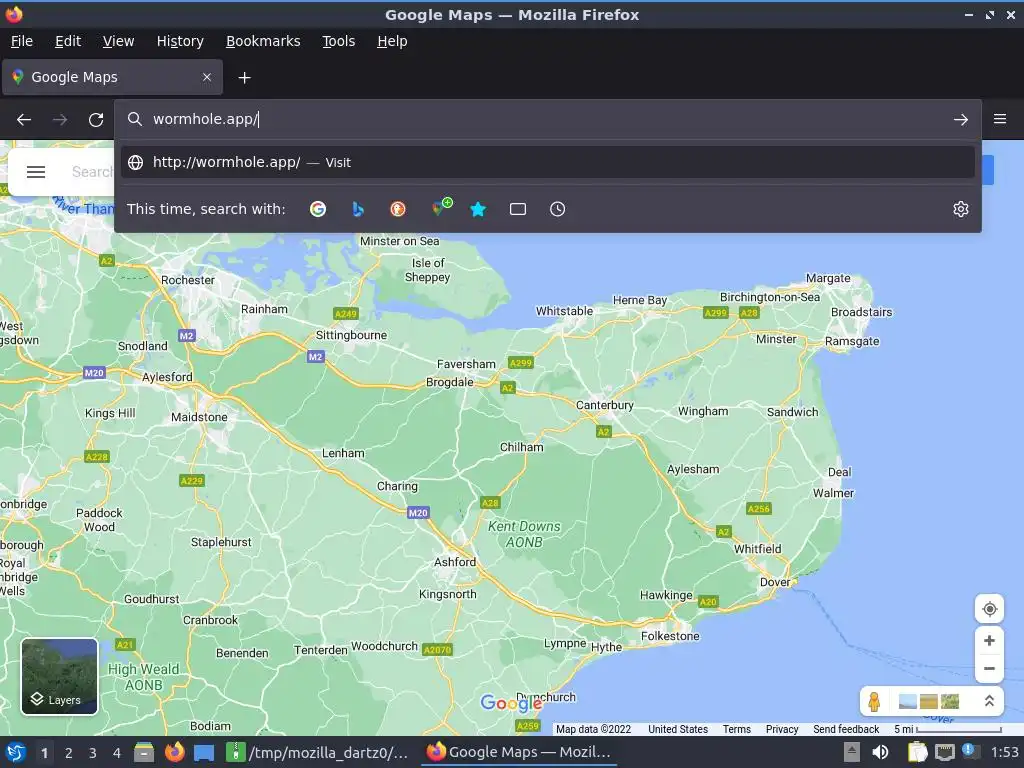This screenshot has width=1024, height=768.
Task: Open Google Maps hamburger menu
Action: coord(36,172)
